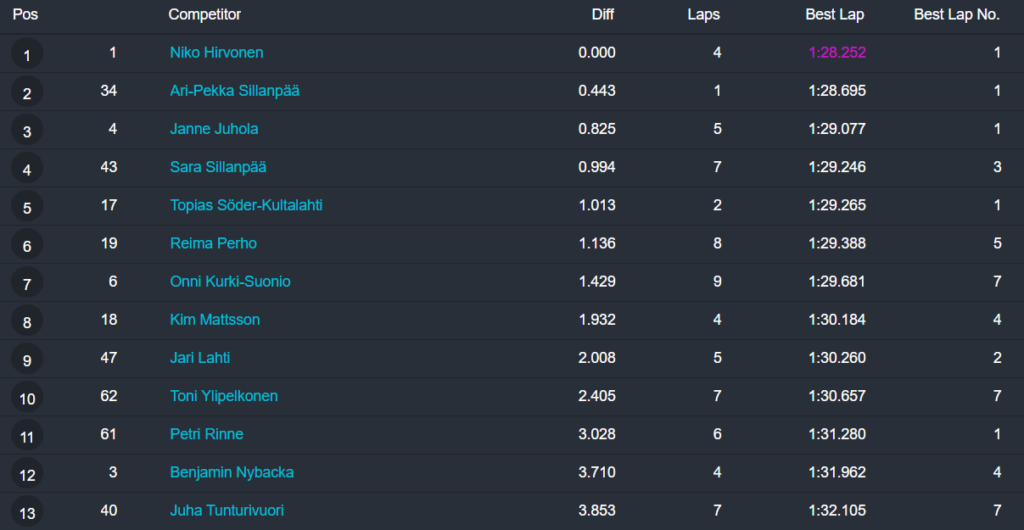This screenshot has width=1024, height=530.
Task: Sort by Competitor column header
Action: click(x=204, y=15)
